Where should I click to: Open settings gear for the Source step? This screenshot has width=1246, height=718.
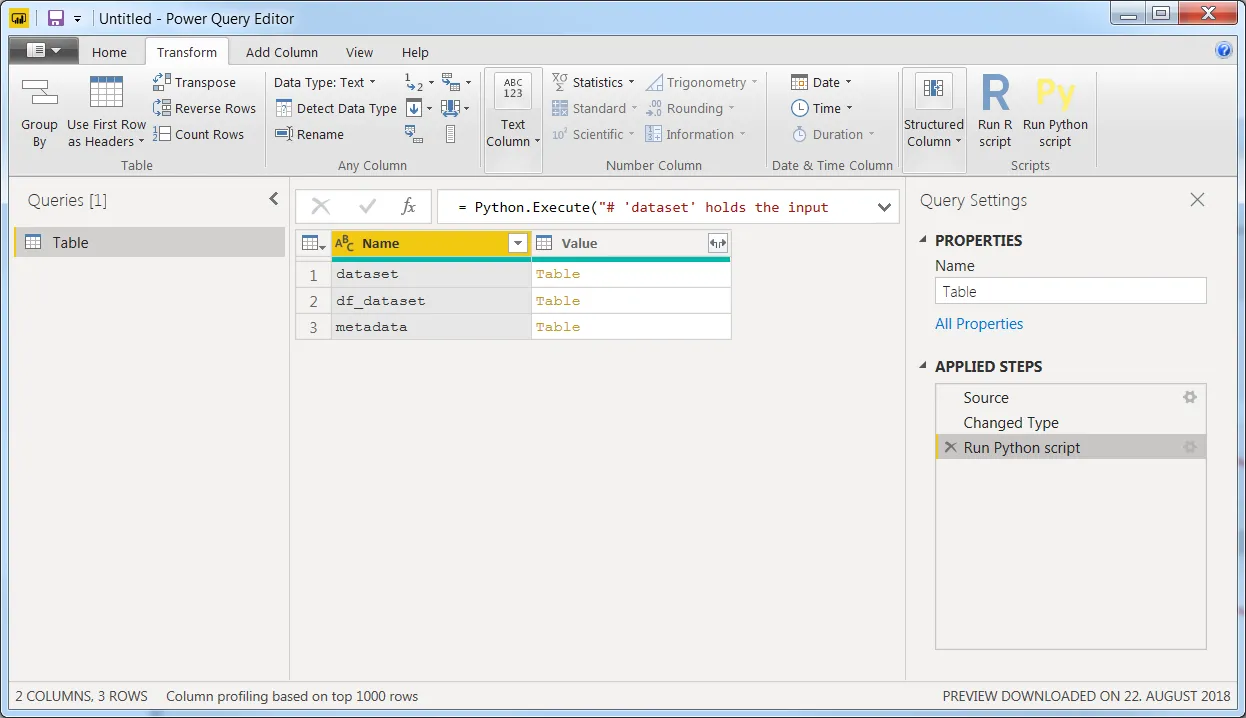[x=1189, y=397]
